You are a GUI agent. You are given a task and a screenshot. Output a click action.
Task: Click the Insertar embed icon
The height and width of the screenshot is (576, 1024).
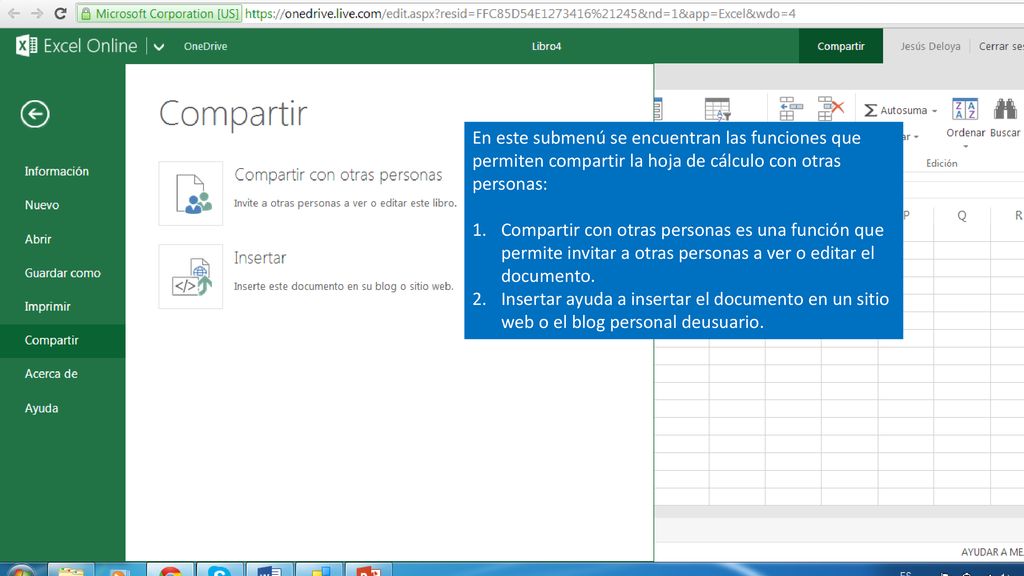click(191, 276)
